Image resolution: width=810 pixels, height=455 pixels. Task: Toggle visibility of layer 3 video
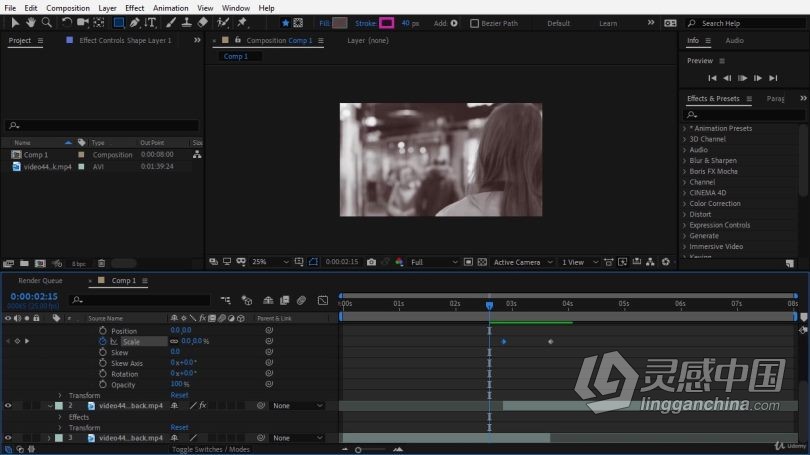pyautogui.click(x=8, y=438)
